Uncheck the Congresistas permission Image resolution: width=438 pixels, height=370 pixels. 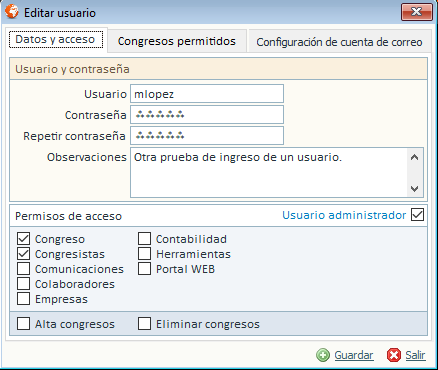pos(23,254)
